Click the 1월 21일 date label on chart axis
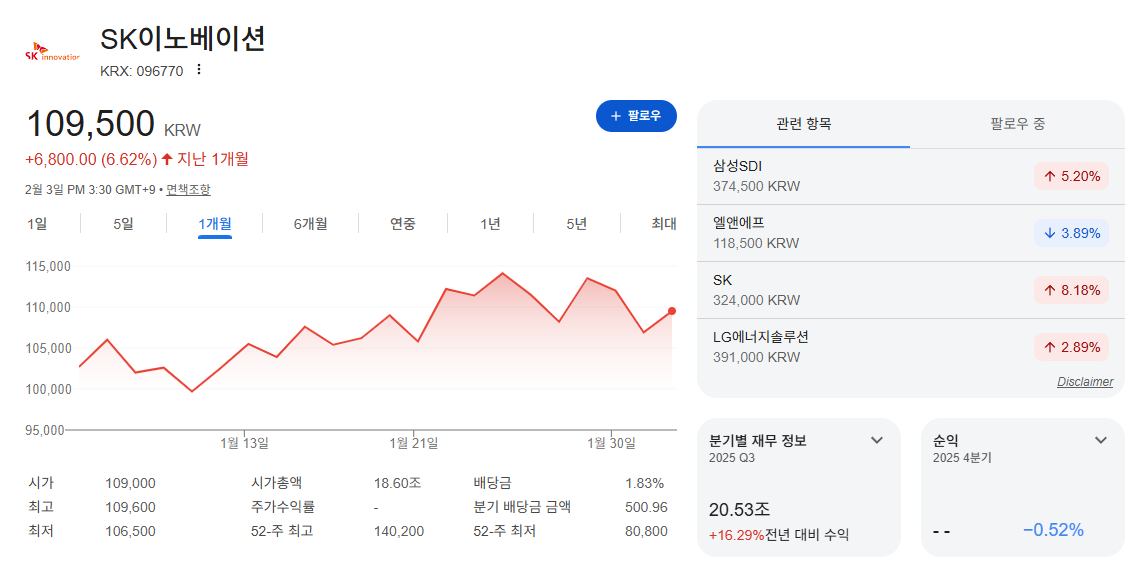The height and width of the screenshot is (571, 1144). (414, 443)
